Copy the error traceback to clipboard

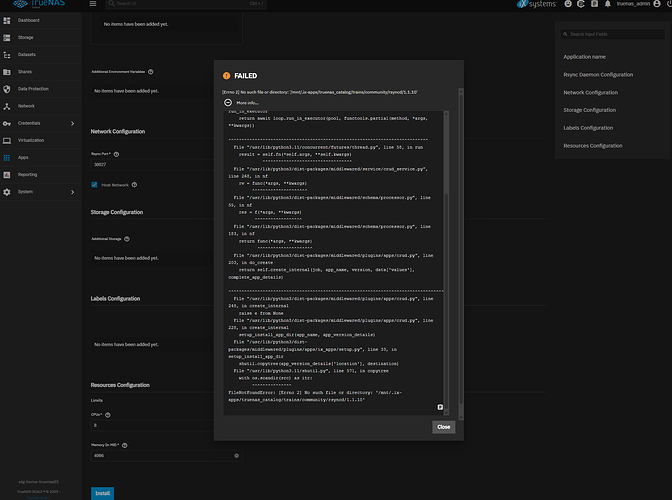coord(440,407)
